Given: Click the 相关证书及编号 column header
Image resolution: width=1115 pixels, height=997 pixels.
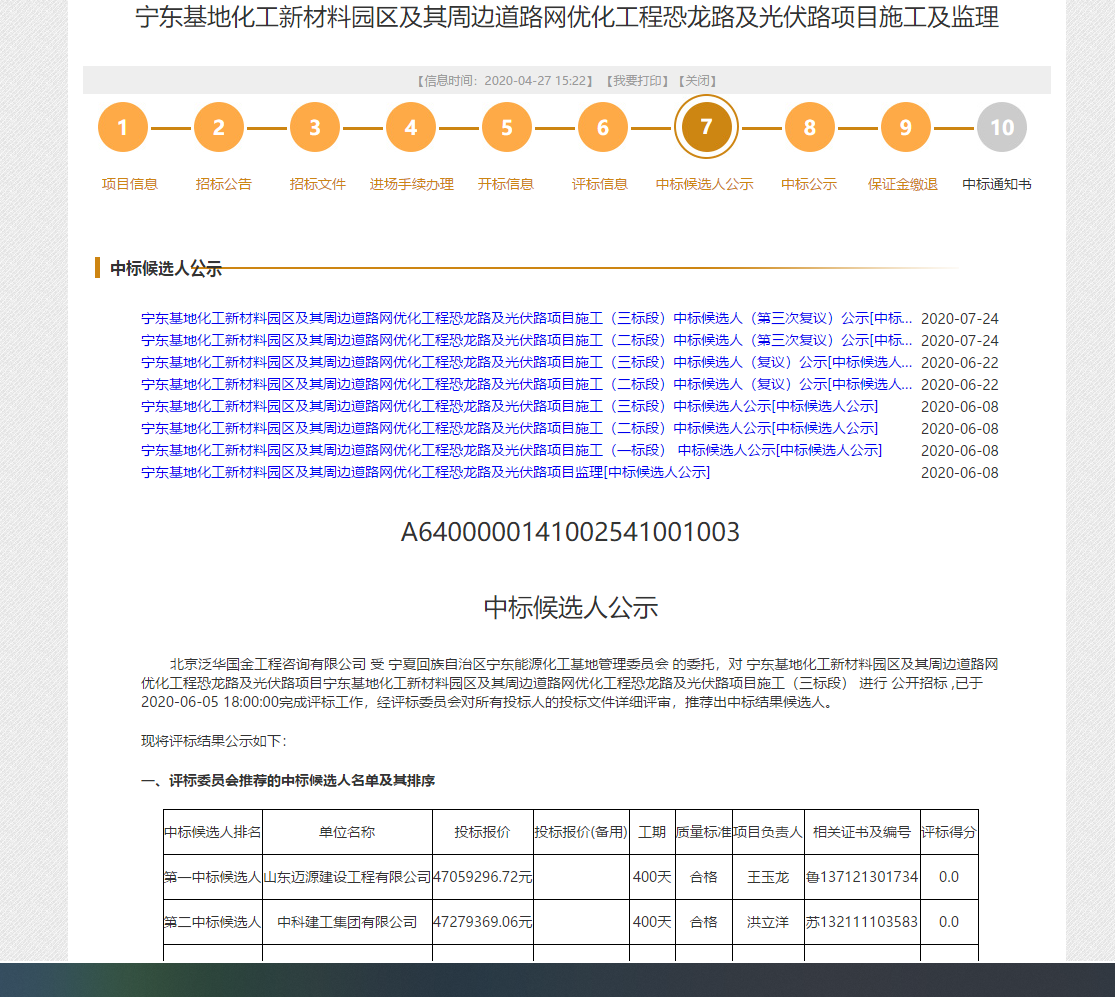Looking at the screenshot, I should tap(862, 832).
